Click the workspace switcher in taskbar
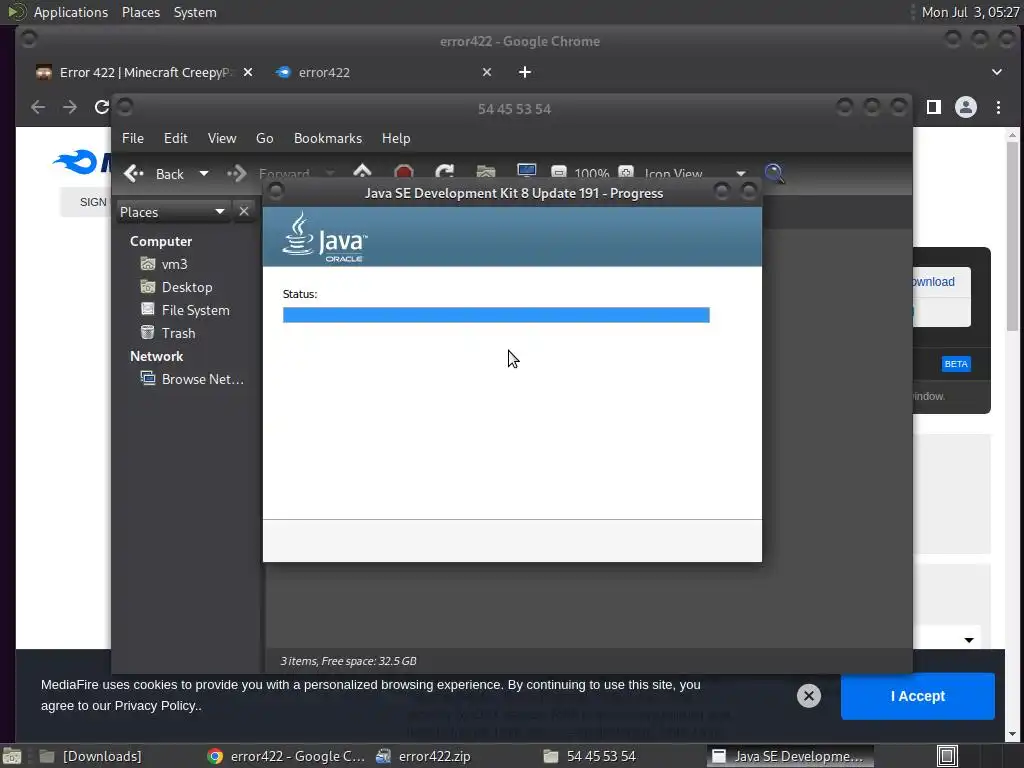1024x768 pixels. [x=947, y=756]
